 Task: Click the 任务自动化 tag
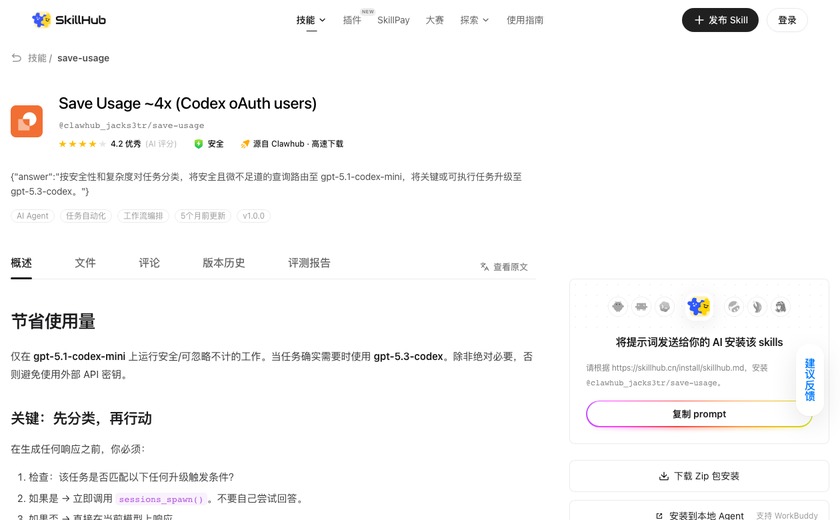click(86, 216)
